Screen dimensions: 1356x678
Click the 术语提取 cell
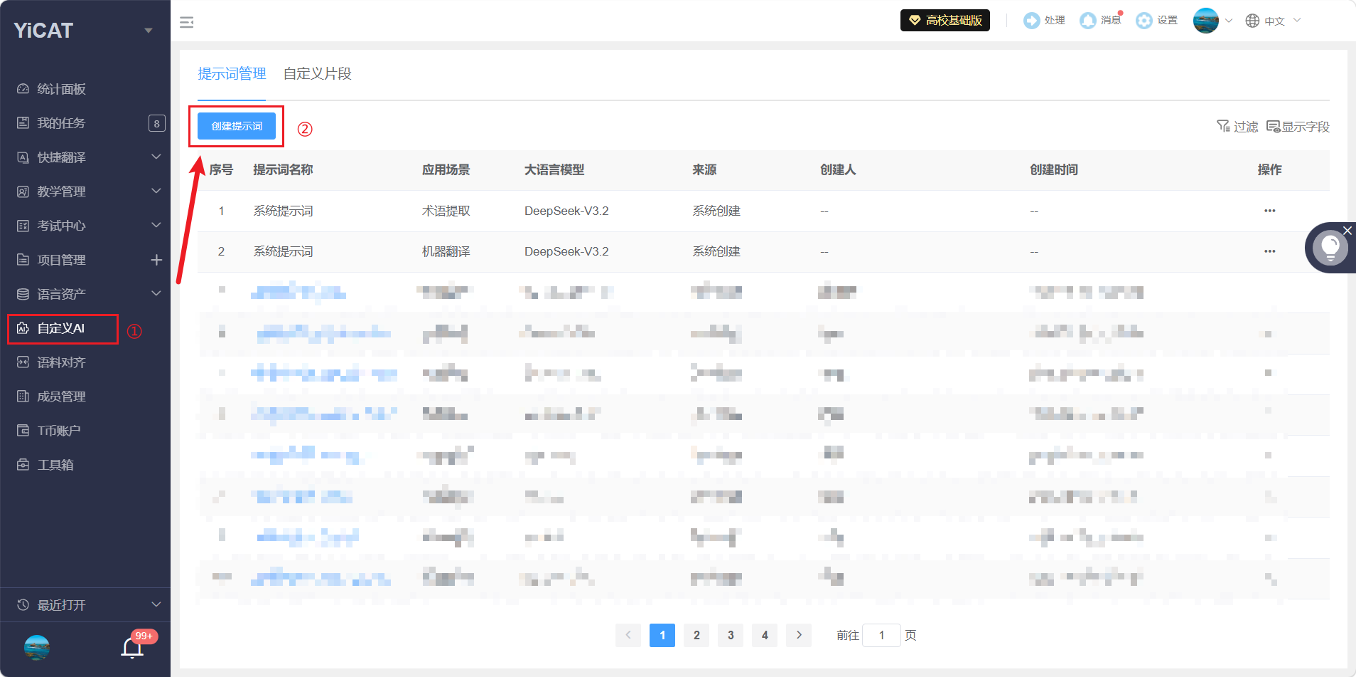[446, 211]
